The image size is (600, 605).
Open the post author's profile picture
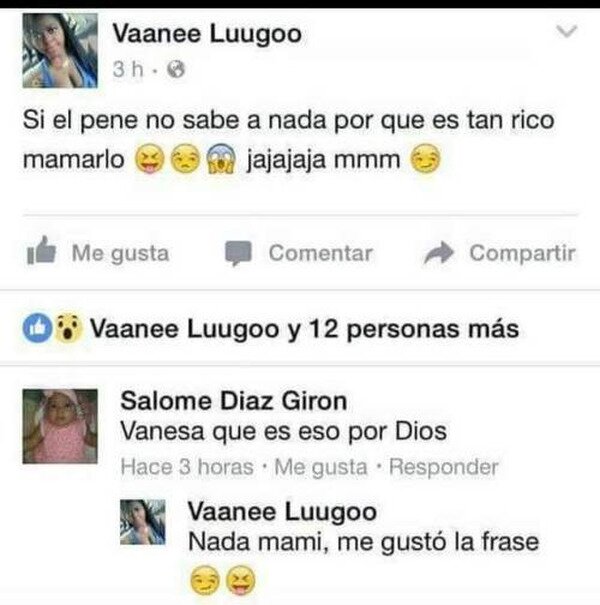pyautogui.click(x=60, y=51)
